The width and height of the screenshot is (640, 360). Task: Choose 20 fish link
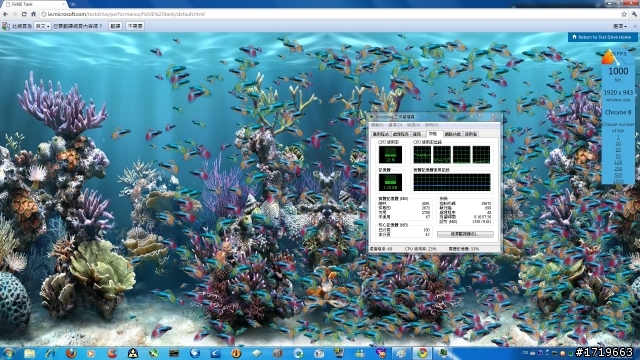(x=618, y=150)
